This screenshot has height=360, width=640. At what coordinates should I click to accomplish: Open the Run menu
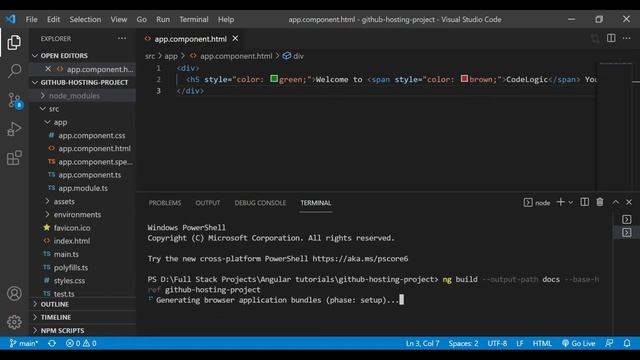pyautogui.click(x=162, y=19)
